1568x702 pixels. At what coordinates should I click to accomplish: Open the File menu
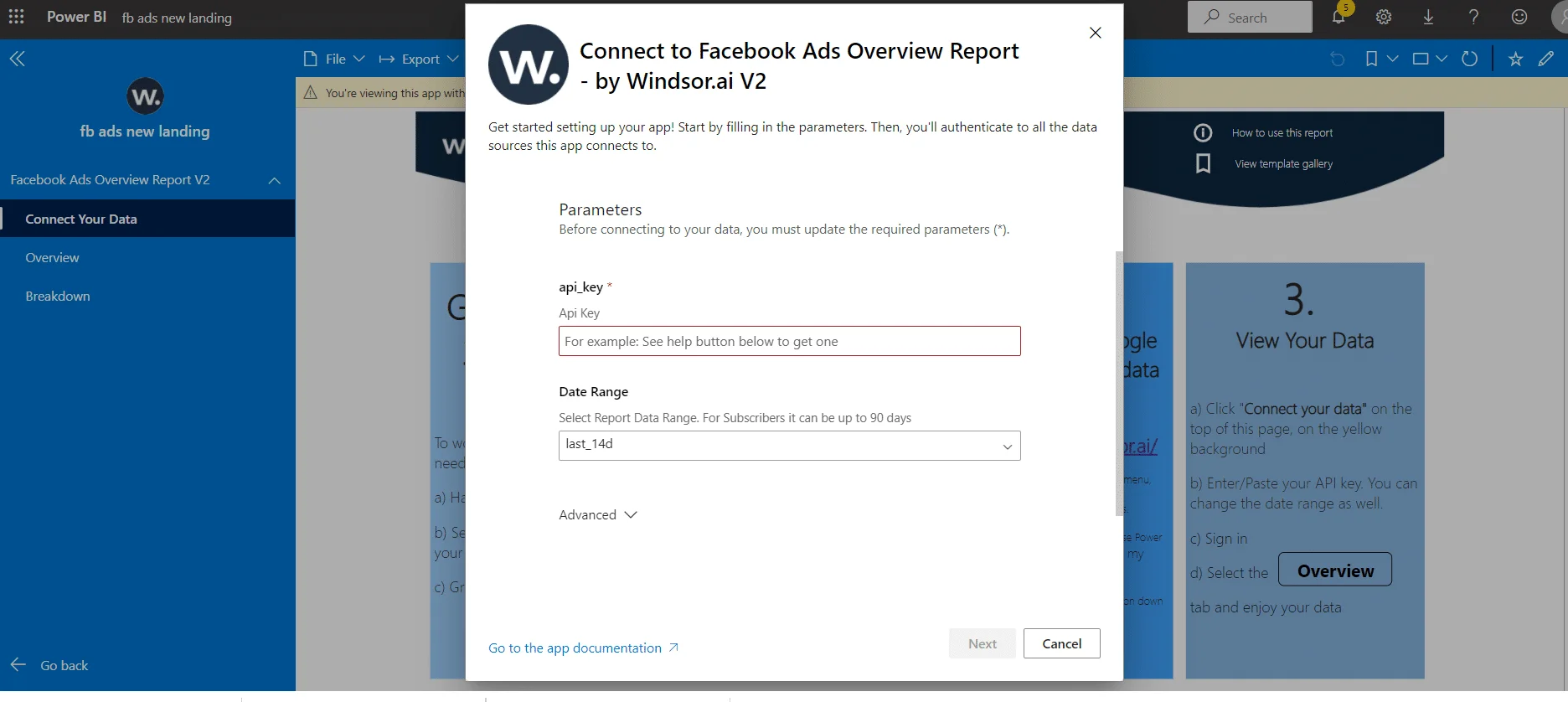pos(334,59)
